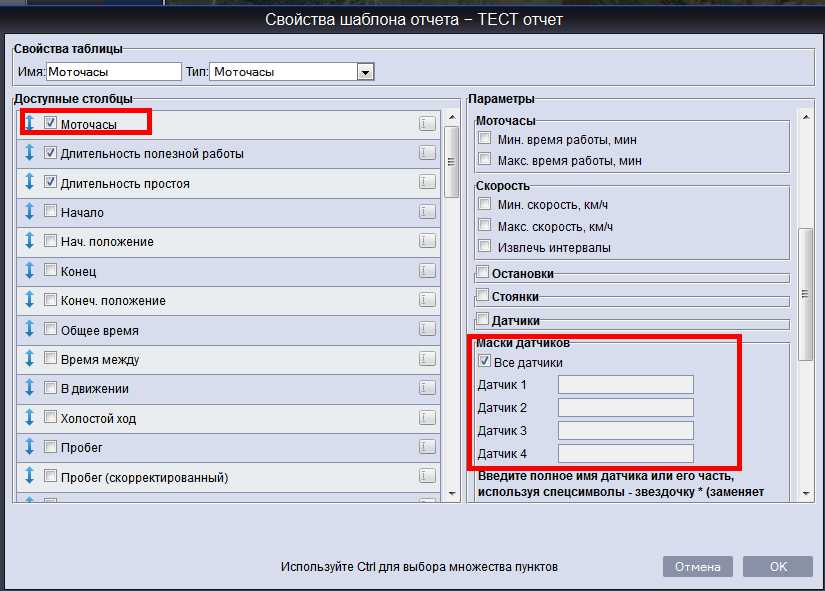Check Макс. скорость, км/ч option
Image resolution: width=825 pixels, height=591 pixels.
point(485,225)
